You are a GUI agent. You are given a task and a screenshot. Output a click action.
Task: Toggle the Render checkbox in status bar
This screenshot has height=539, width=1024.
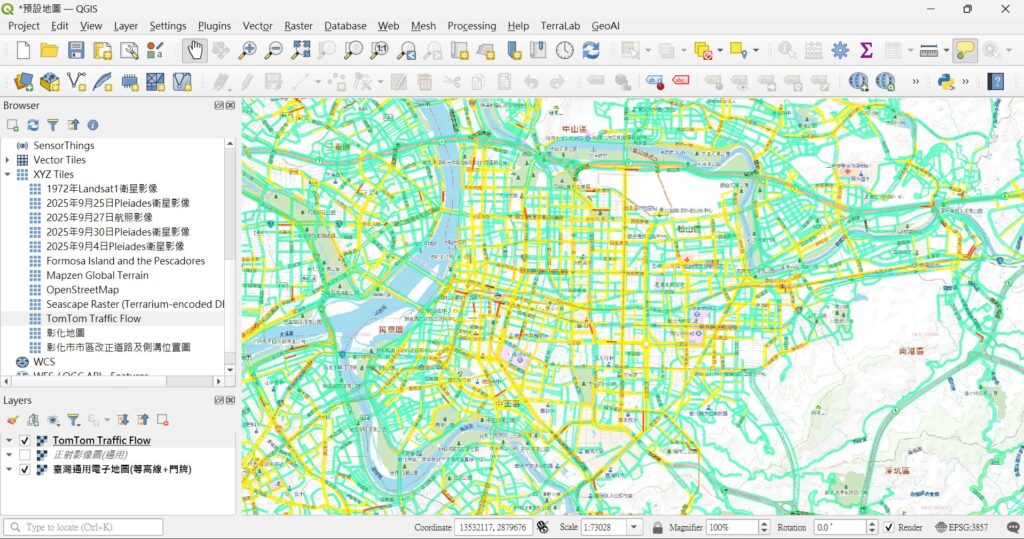pyautogui.click(x=889, y=527)
